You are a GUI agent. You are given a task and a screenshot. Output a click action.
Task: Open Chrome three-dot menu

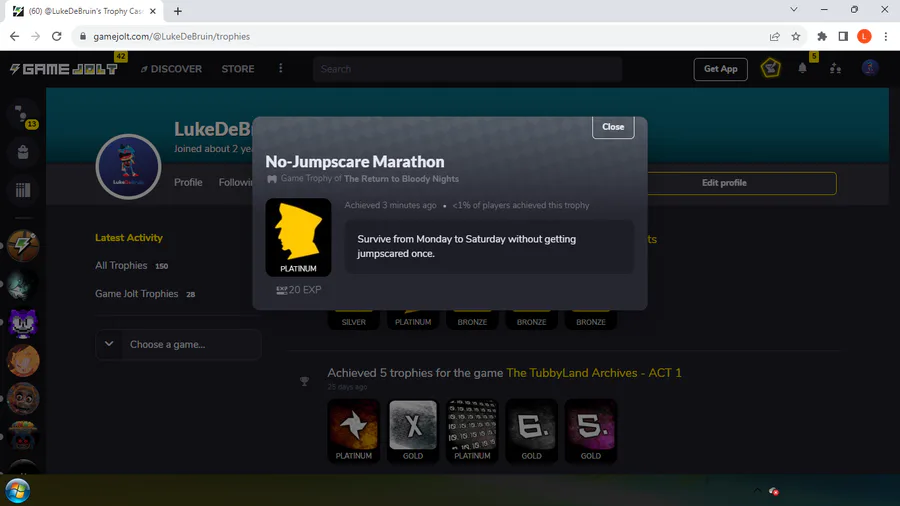click(x=886, y=36)
